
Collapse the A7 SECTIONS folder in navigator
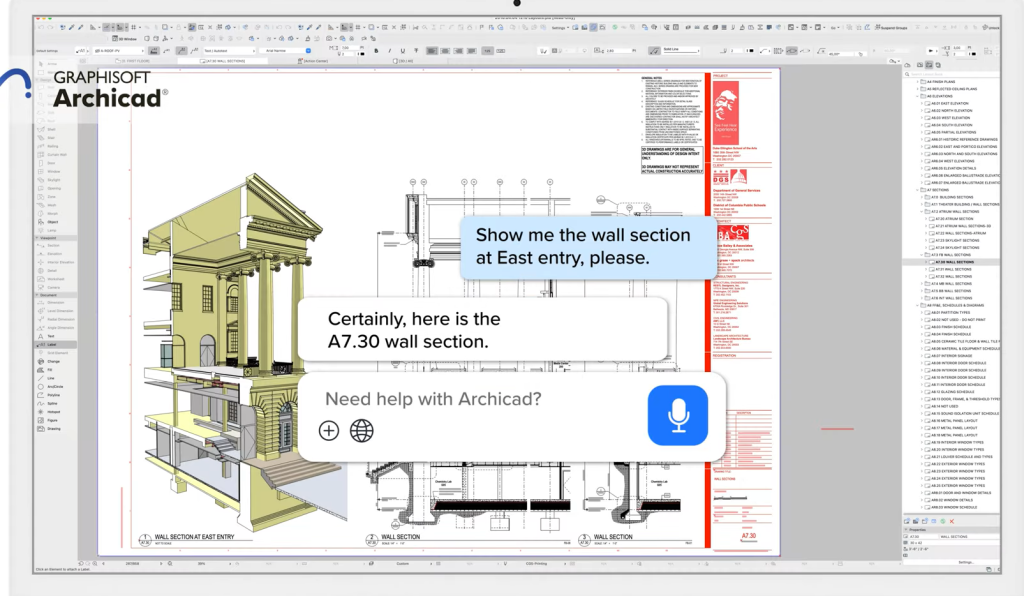918,190
